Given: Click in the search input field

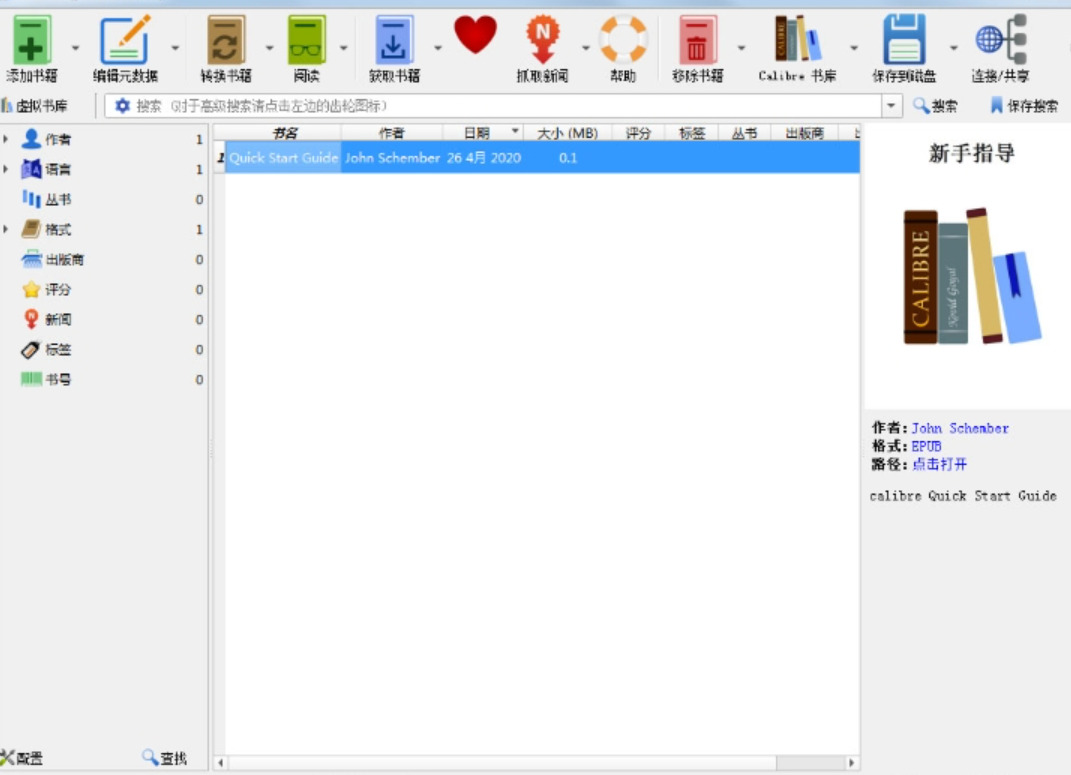Looking at the screenshot, I should 505,106.
